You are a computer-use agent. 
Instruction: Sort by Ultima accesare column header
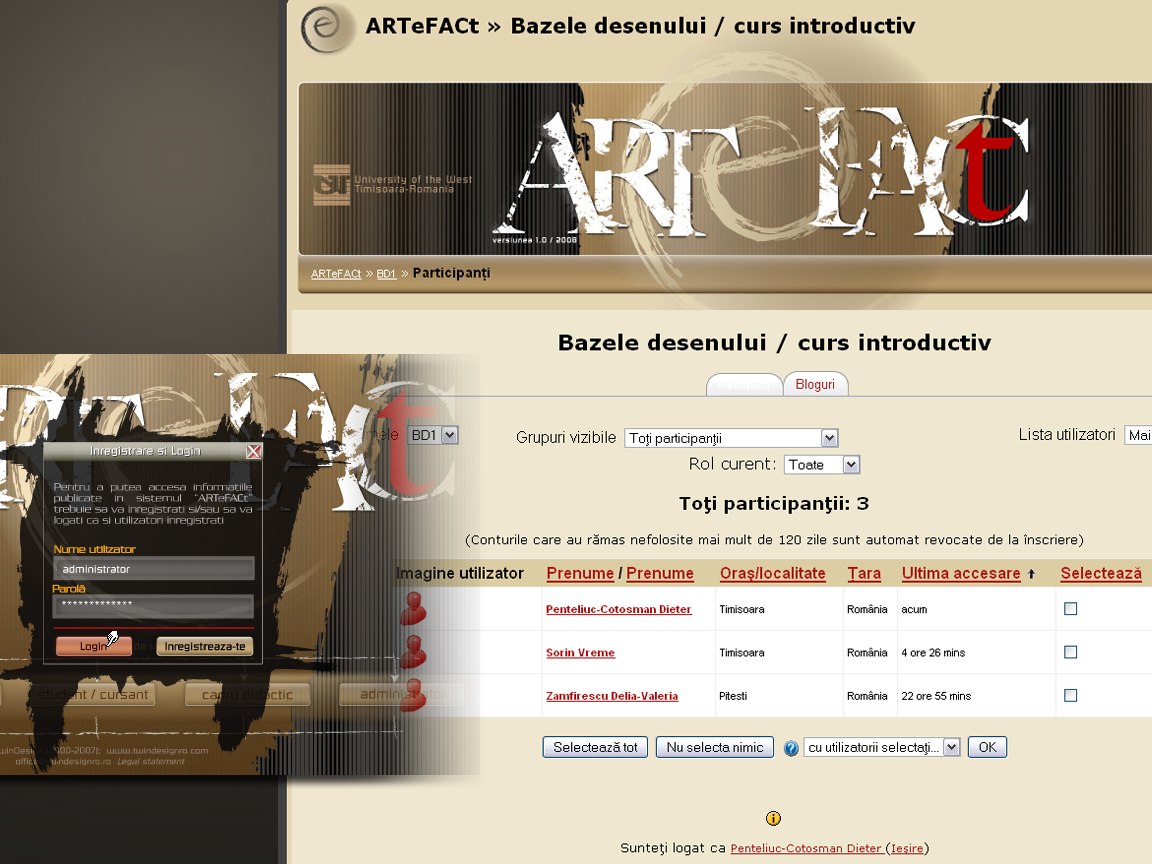pyautogui.click(x=961, y=573)
